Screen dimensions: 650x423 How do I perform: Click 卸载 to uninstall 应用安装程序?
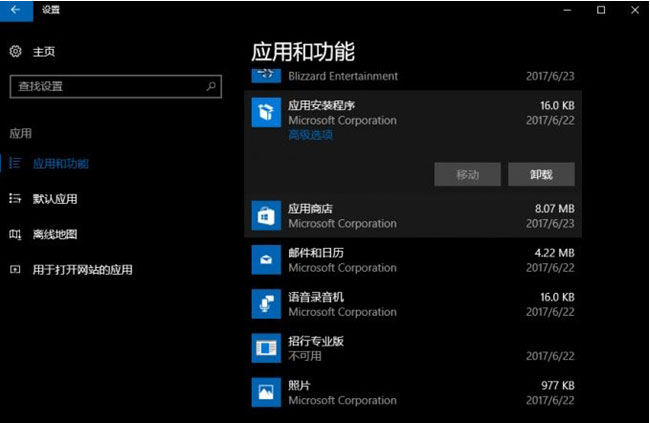click(541, 174)
